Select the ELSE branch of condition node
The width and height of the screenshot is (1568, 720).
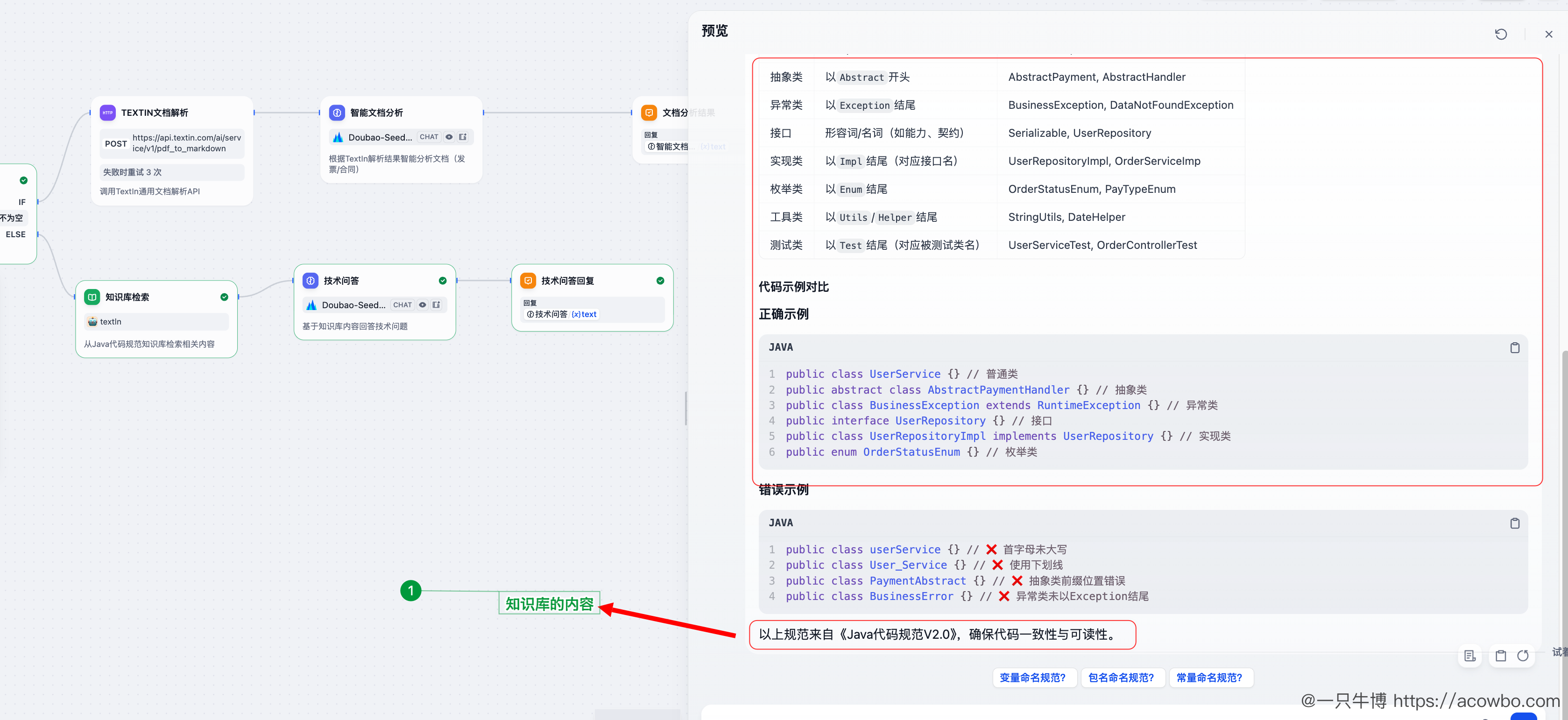click(x=16, y=234)
